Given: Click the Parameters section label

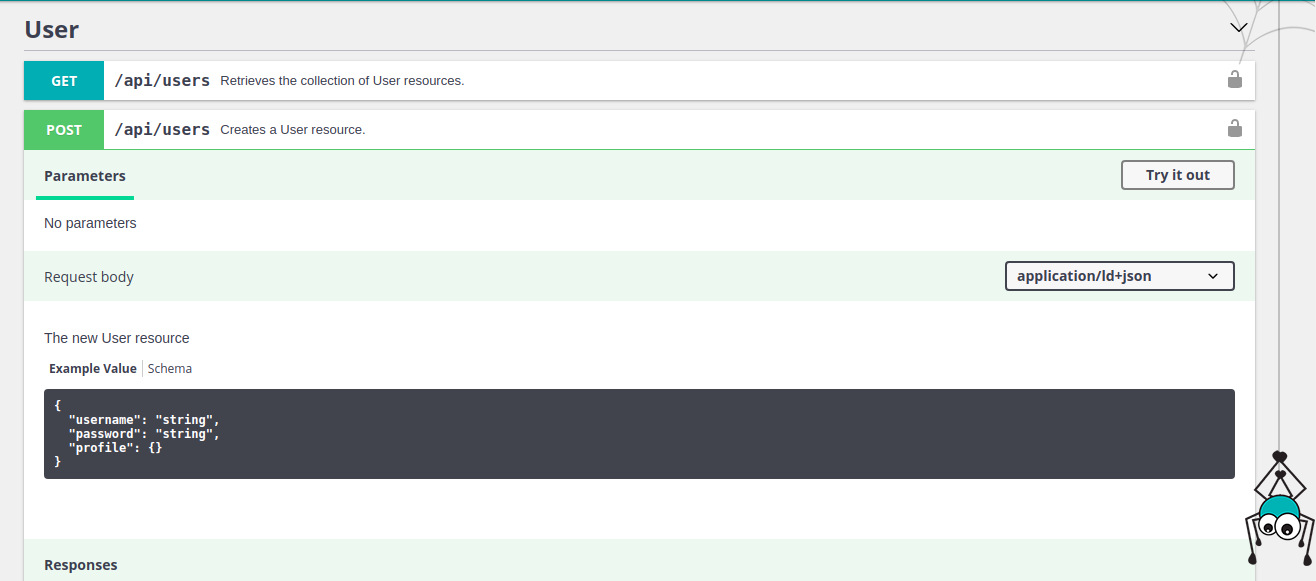Looking at the screenshot, I should coord(84,176).
